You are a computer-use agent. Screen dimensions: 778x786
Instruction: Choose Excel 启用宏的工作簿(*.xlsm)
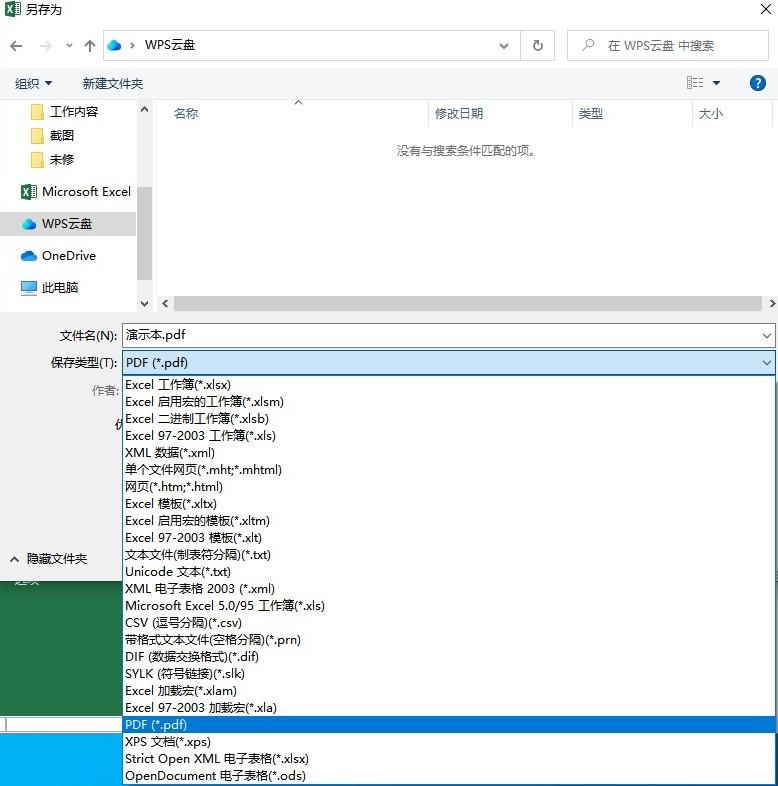pos(449,402)
